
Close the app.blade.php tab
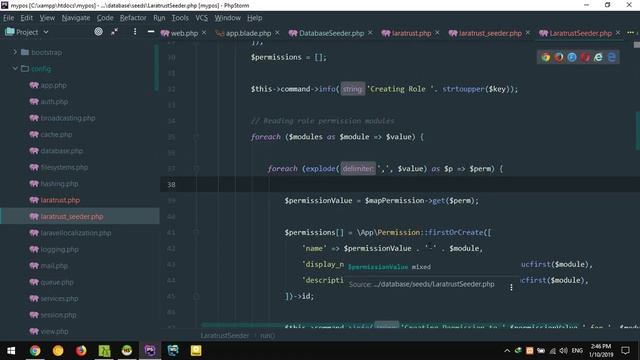278,33
